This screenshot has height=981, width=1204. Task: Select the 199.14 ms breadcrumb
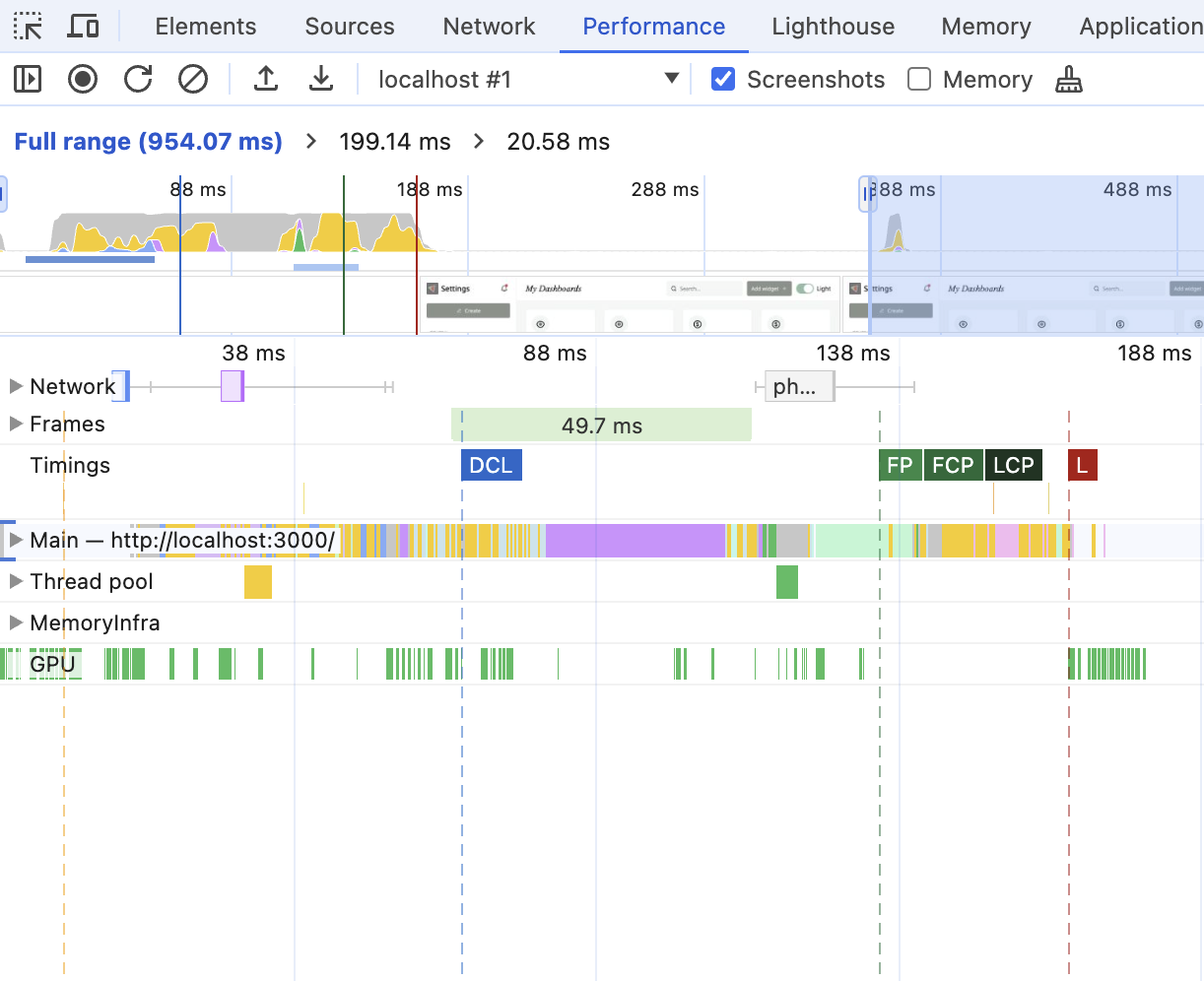(x=395, y=141)
